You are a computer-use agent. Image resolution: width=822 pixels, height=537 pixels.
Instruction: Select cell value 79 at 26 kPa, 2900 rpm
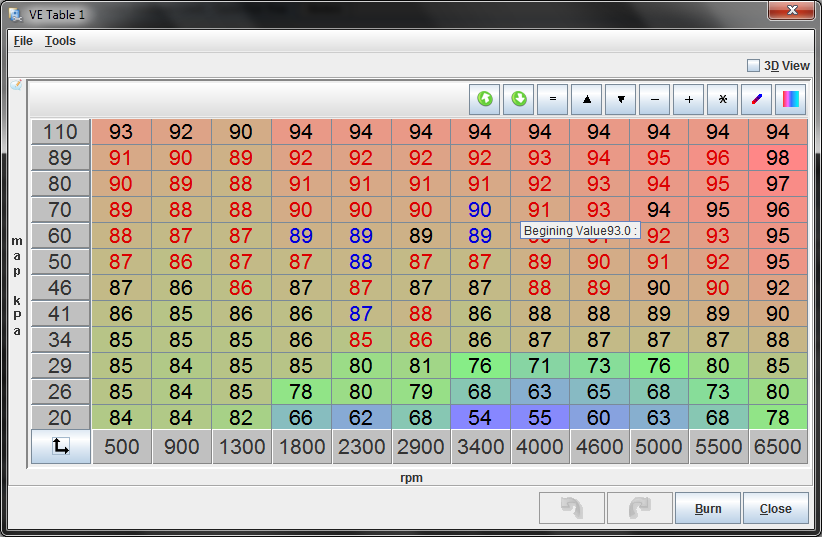point(421,392)
